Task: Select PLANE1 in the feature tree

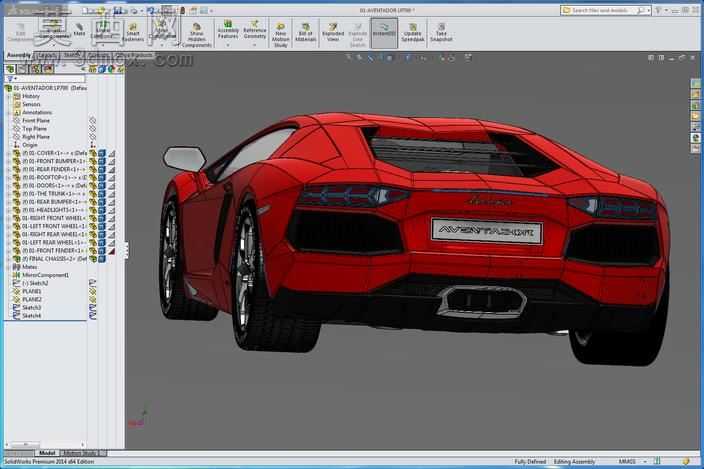Action: [32, 291]
